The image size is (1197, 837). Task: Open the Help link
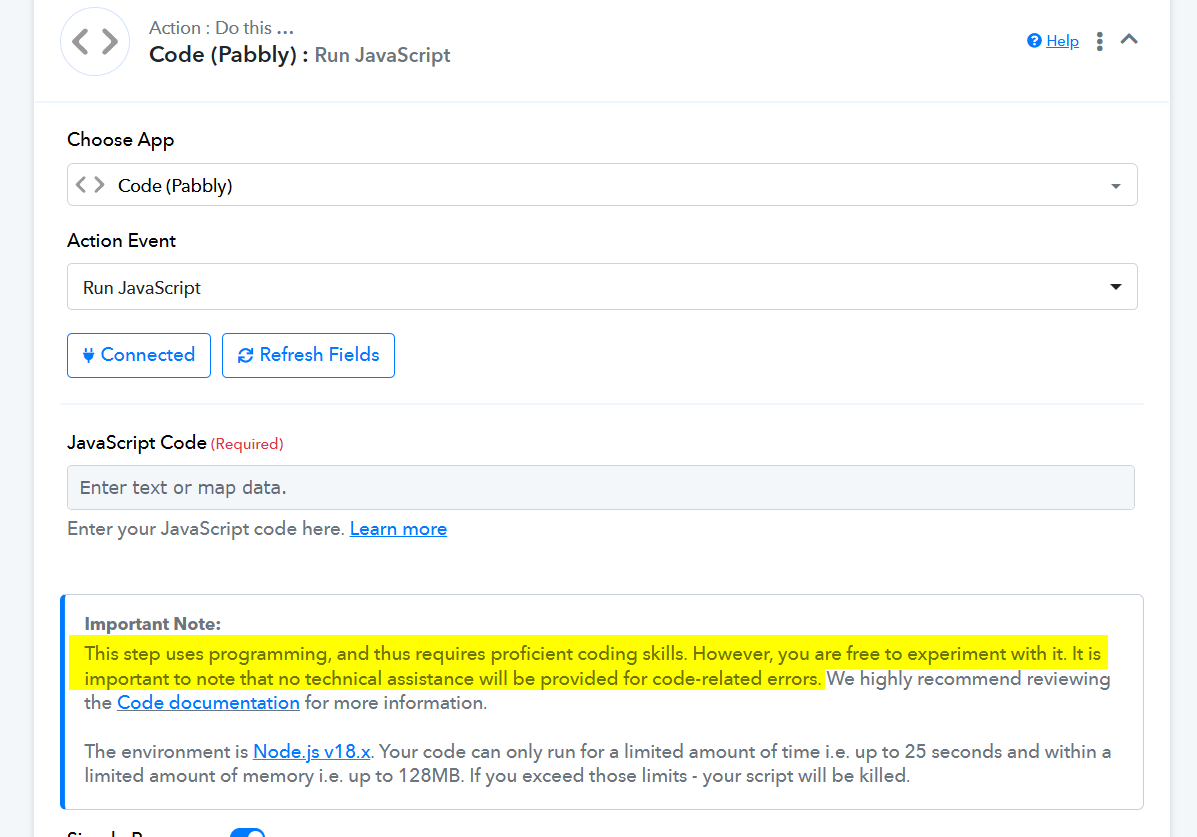click(1062, 41)
